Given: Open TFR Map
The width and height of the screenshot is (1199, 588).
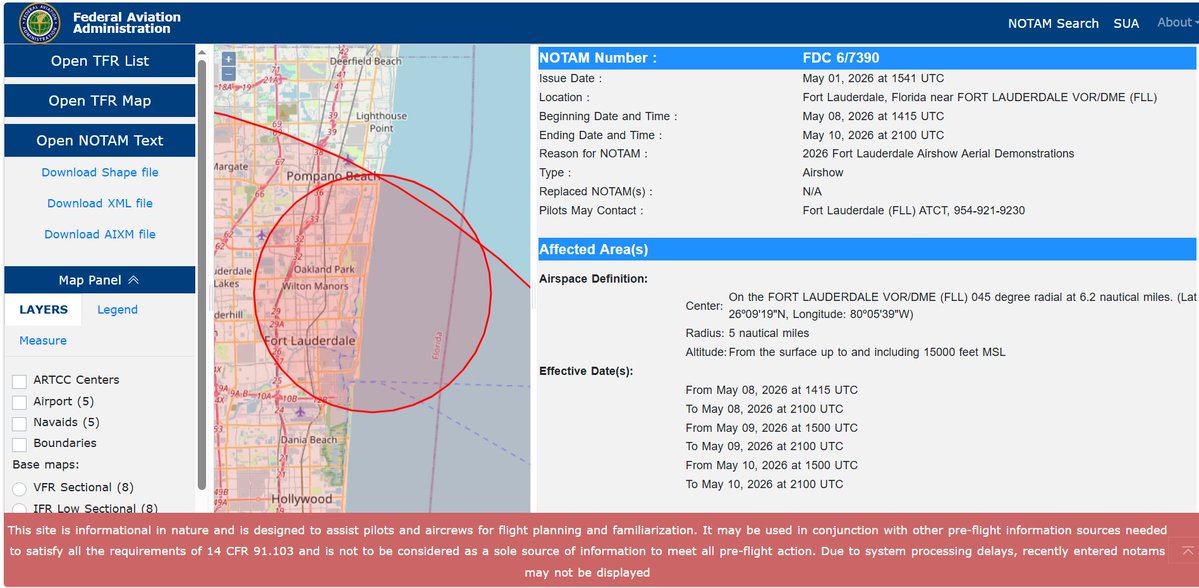Looking at the screenshot, I should (100, 101).
